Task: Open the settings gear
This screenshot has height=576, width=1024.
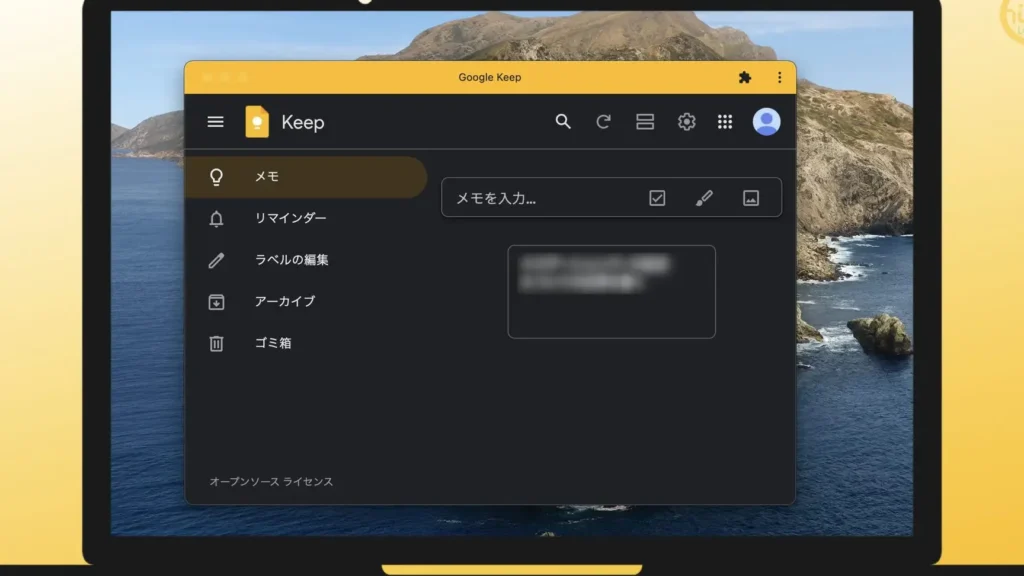Action: coord(686,121)
